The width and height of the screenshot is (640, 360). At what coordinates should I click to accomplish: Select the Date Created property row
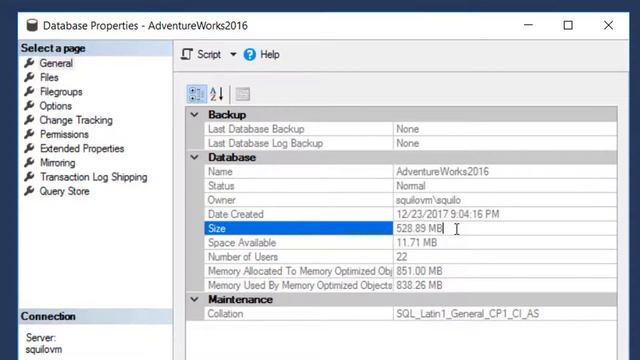click(410, 214)
